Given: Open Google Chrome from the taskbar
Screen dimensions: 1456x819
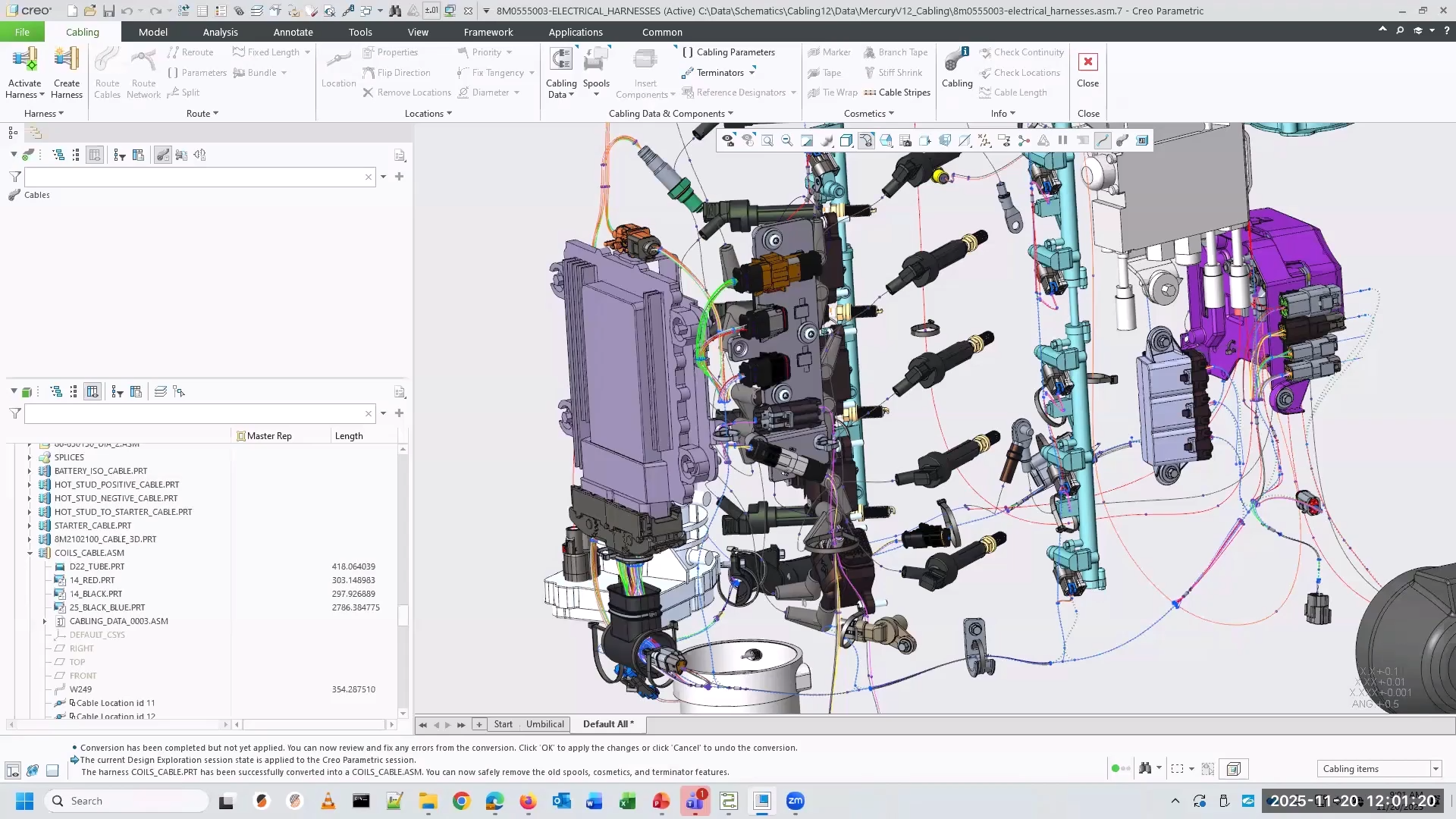Looking at the screenshot, I should pyautogui.click(x=461, y=801).
